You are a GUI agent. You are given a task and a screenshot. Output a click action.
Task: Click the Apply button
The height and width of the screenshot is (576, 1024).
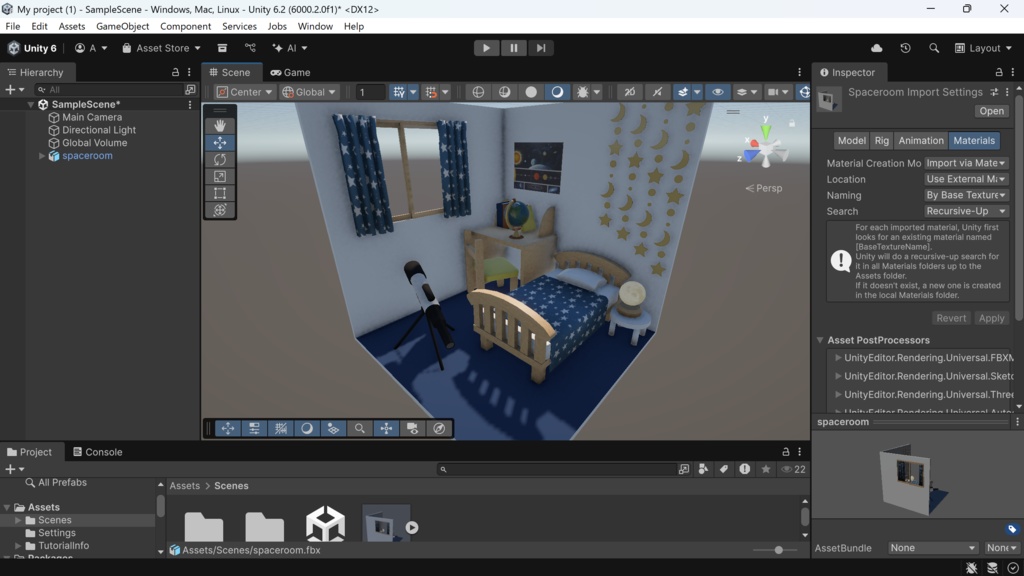pyautogui.click(x=991, y=318)
